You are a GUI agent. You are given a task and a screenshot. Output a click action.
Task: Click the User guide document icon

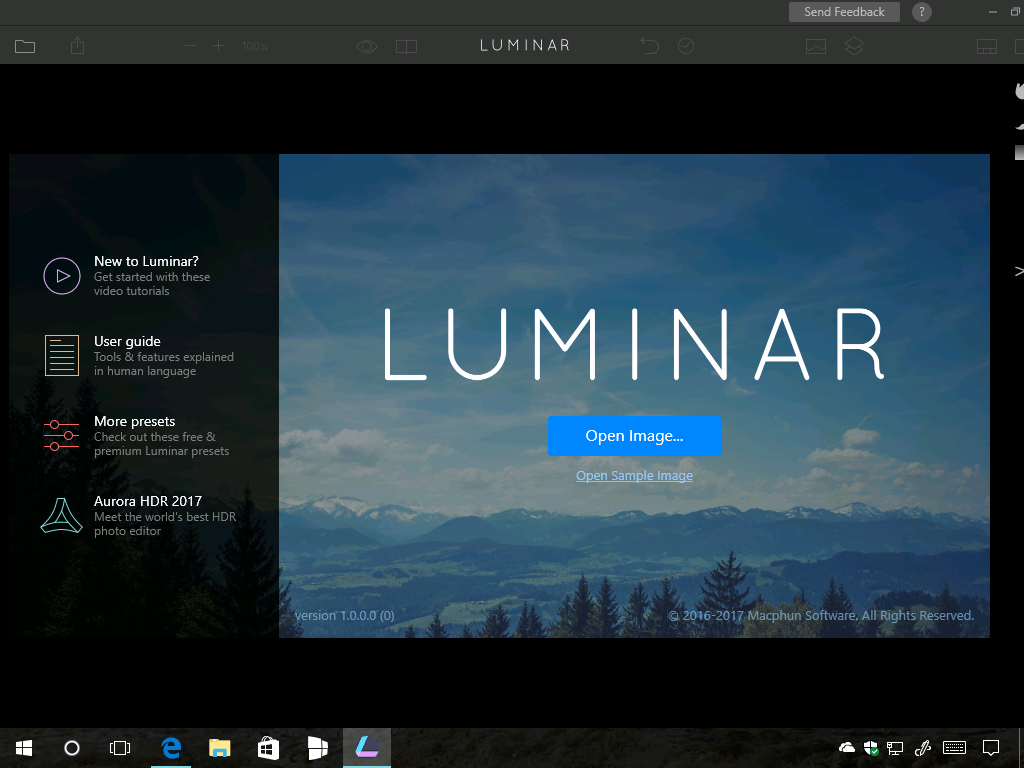61,355
